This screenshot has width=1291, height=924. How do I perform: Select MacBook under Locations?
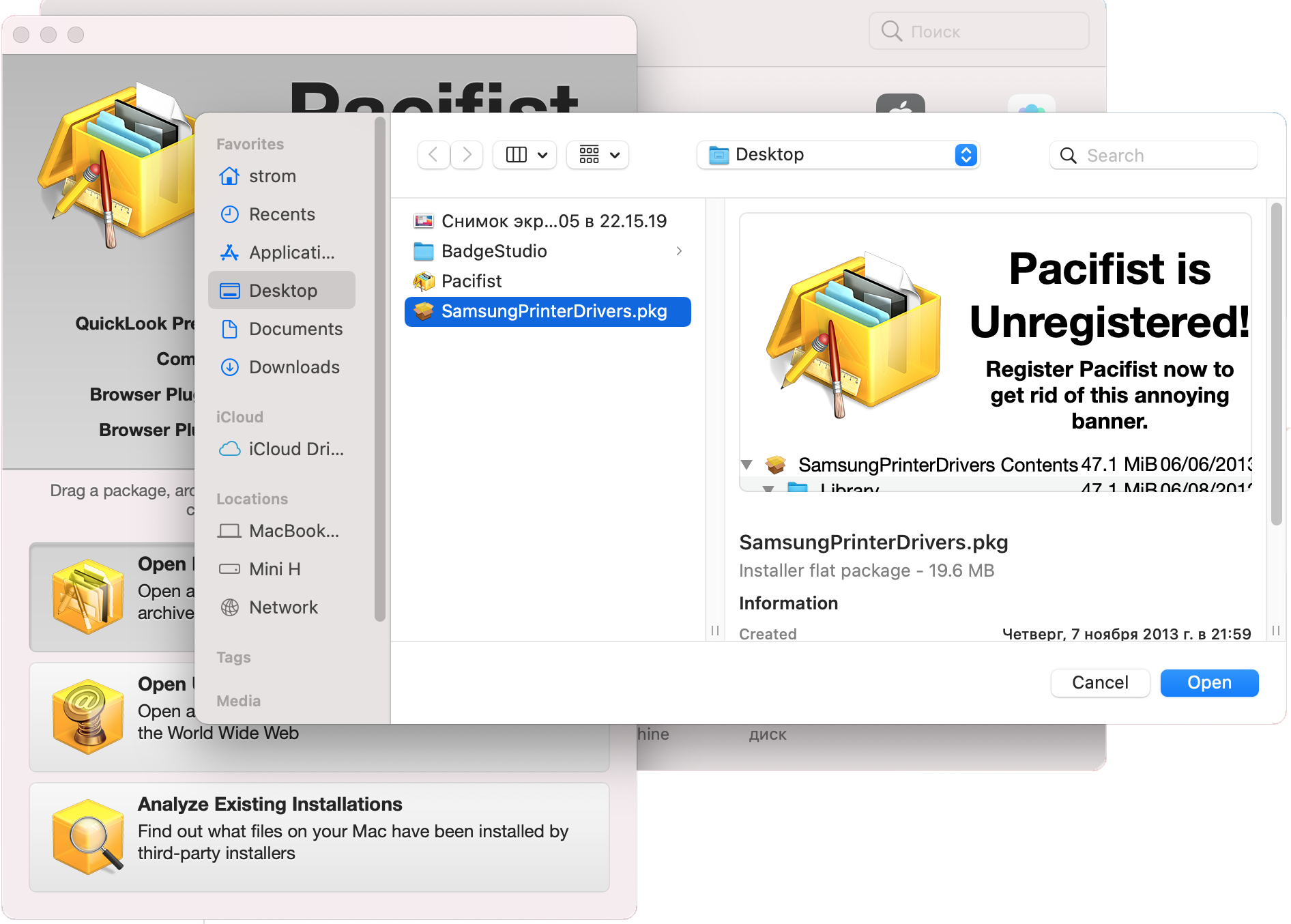pyautogui.click(x=282, y=531)
